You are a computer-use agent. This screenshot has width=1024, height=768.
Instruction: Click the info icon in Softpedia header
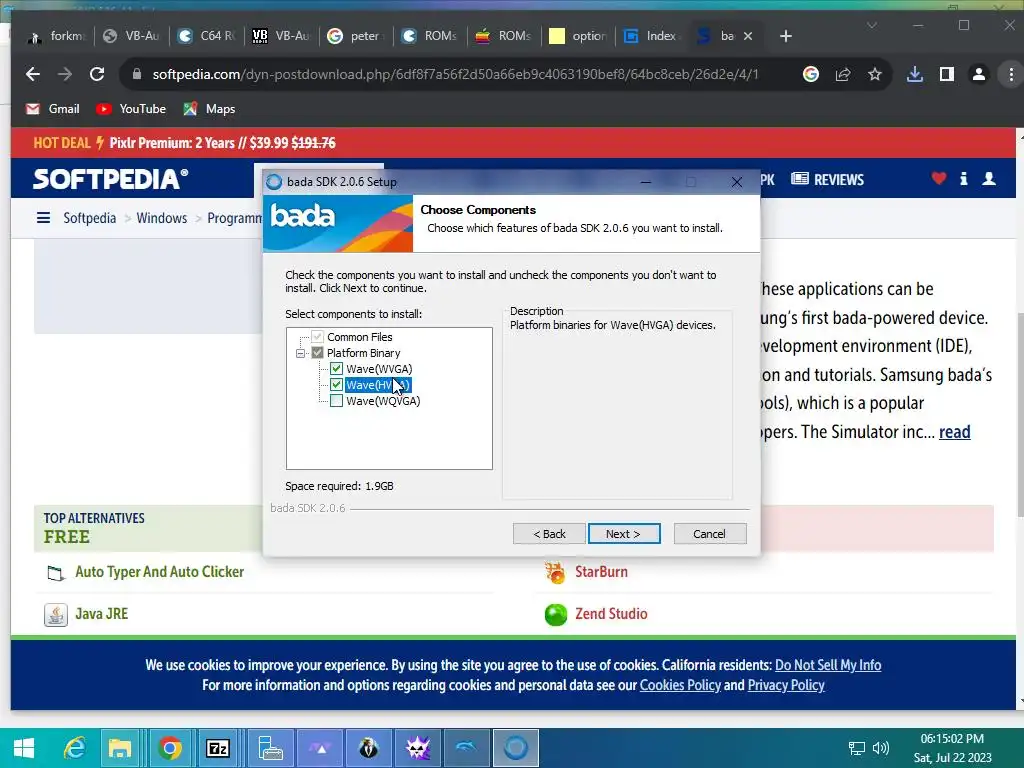pos(963,178)
